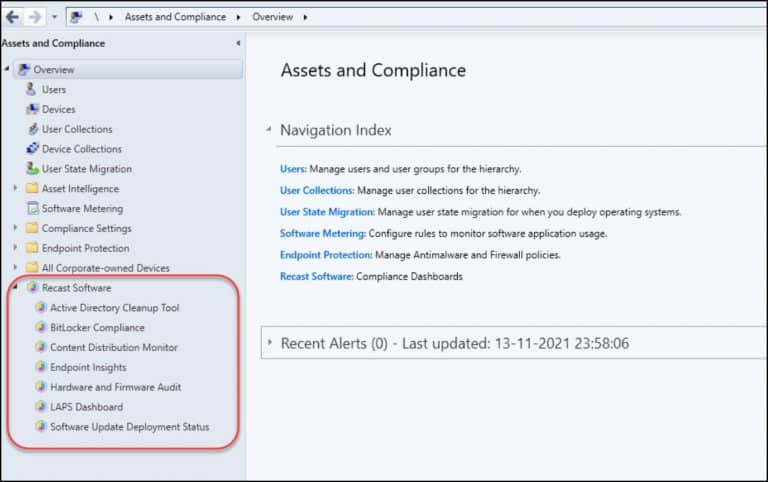Click the Software Metering icon

pyautogui.click(x=33, y=208)
